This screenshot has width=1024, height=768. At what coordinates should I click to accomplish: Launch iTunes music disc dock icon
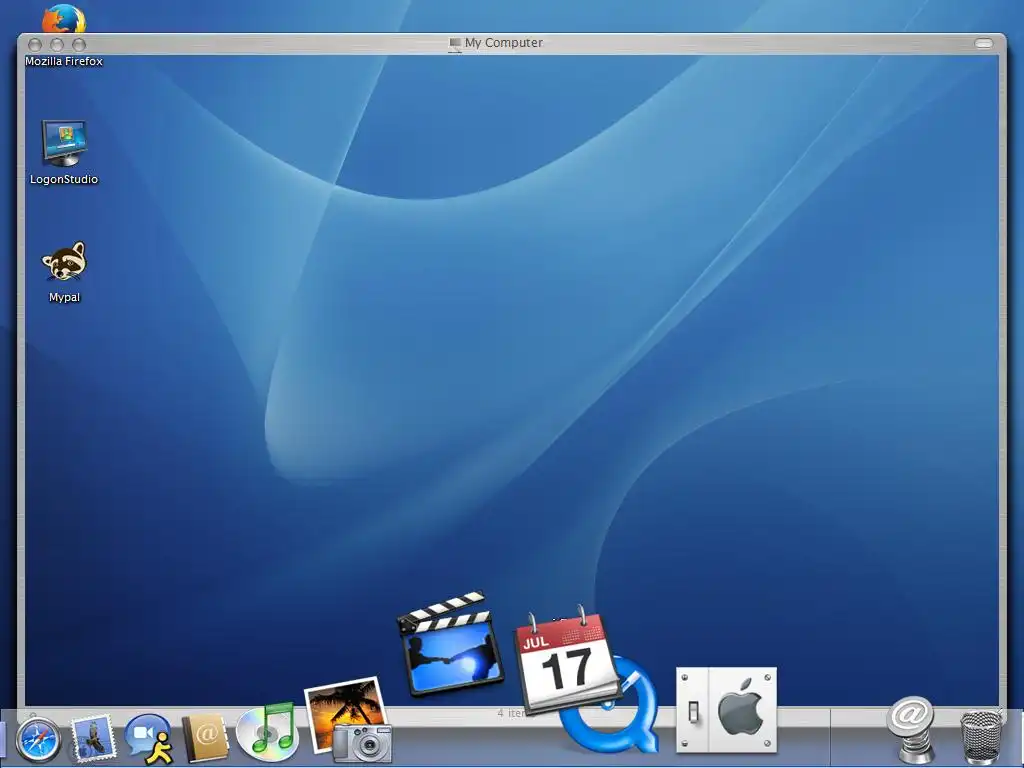coord(267,731)
